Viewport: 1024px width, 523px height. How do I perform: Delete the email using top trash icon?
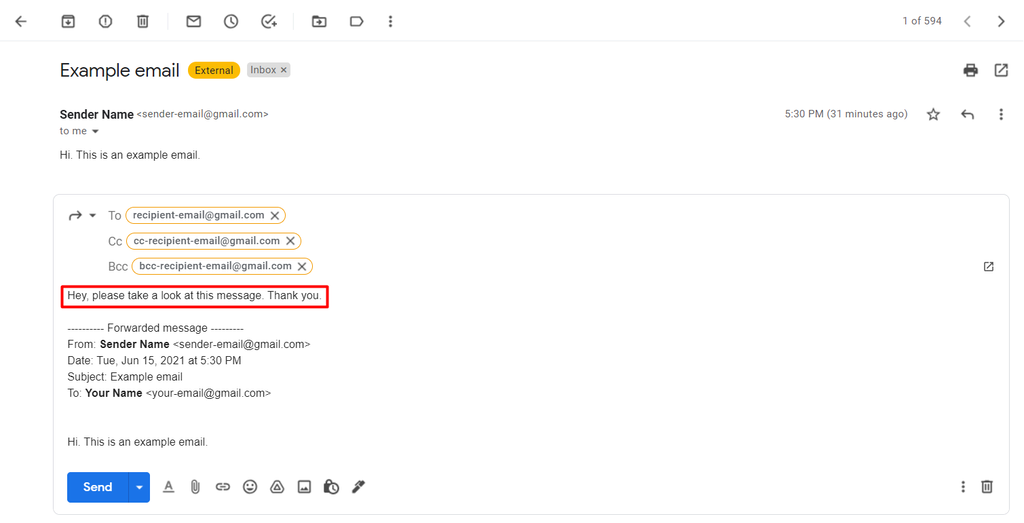point(142,22)
